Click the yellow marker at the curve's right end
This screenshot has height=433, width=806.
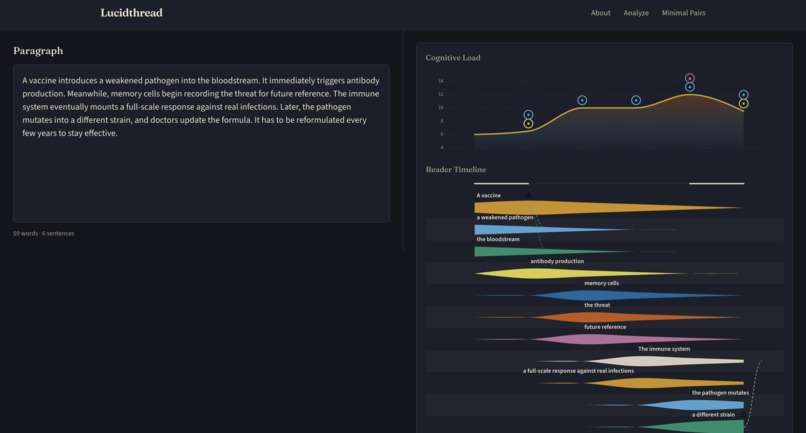(743, 104)
